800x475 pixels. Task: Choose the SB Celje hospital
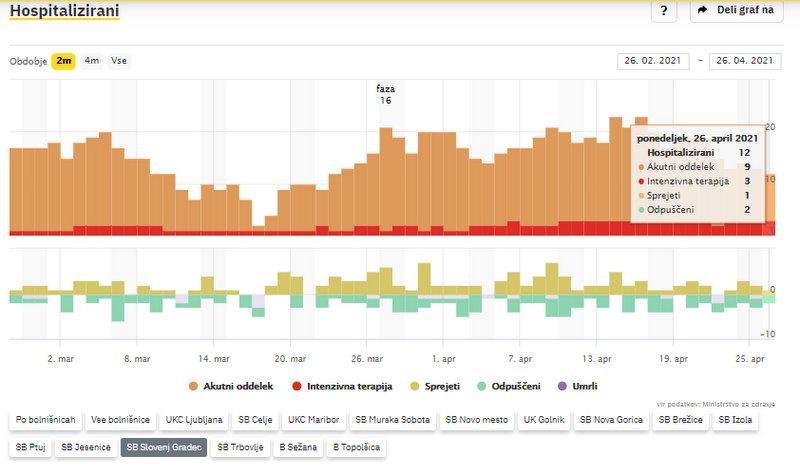point(255,421)
